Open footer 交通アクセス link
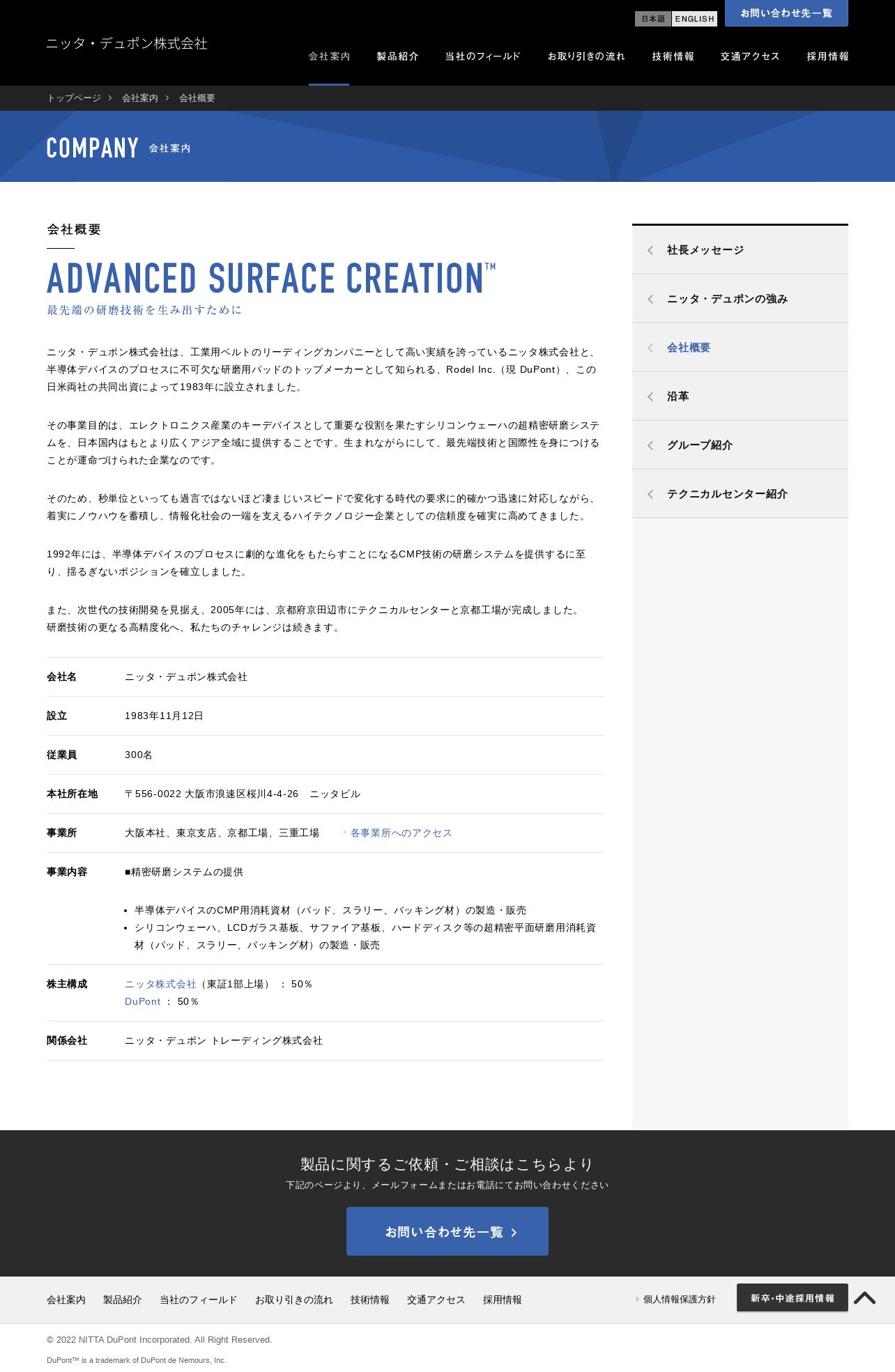895x1372 pixels. pos(436,1300)
